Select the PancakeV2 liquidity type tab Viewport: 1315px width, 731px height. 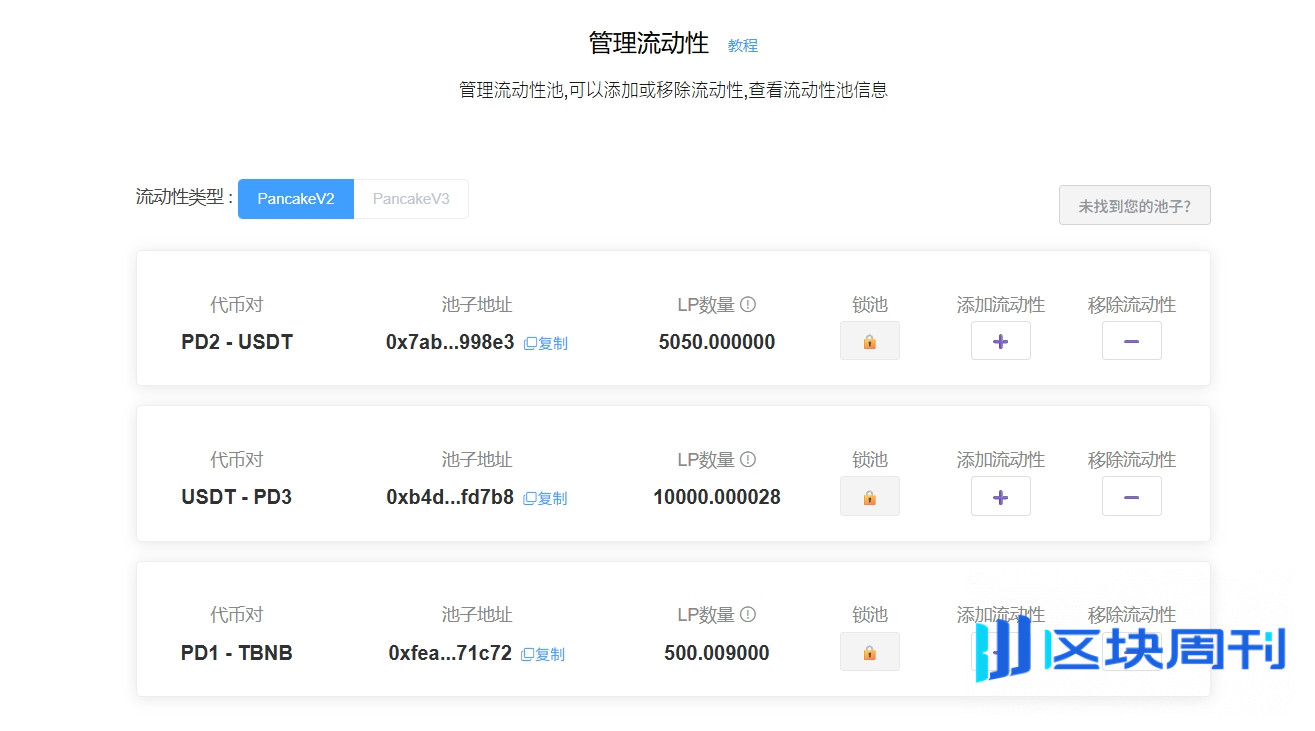coord(296,199)
